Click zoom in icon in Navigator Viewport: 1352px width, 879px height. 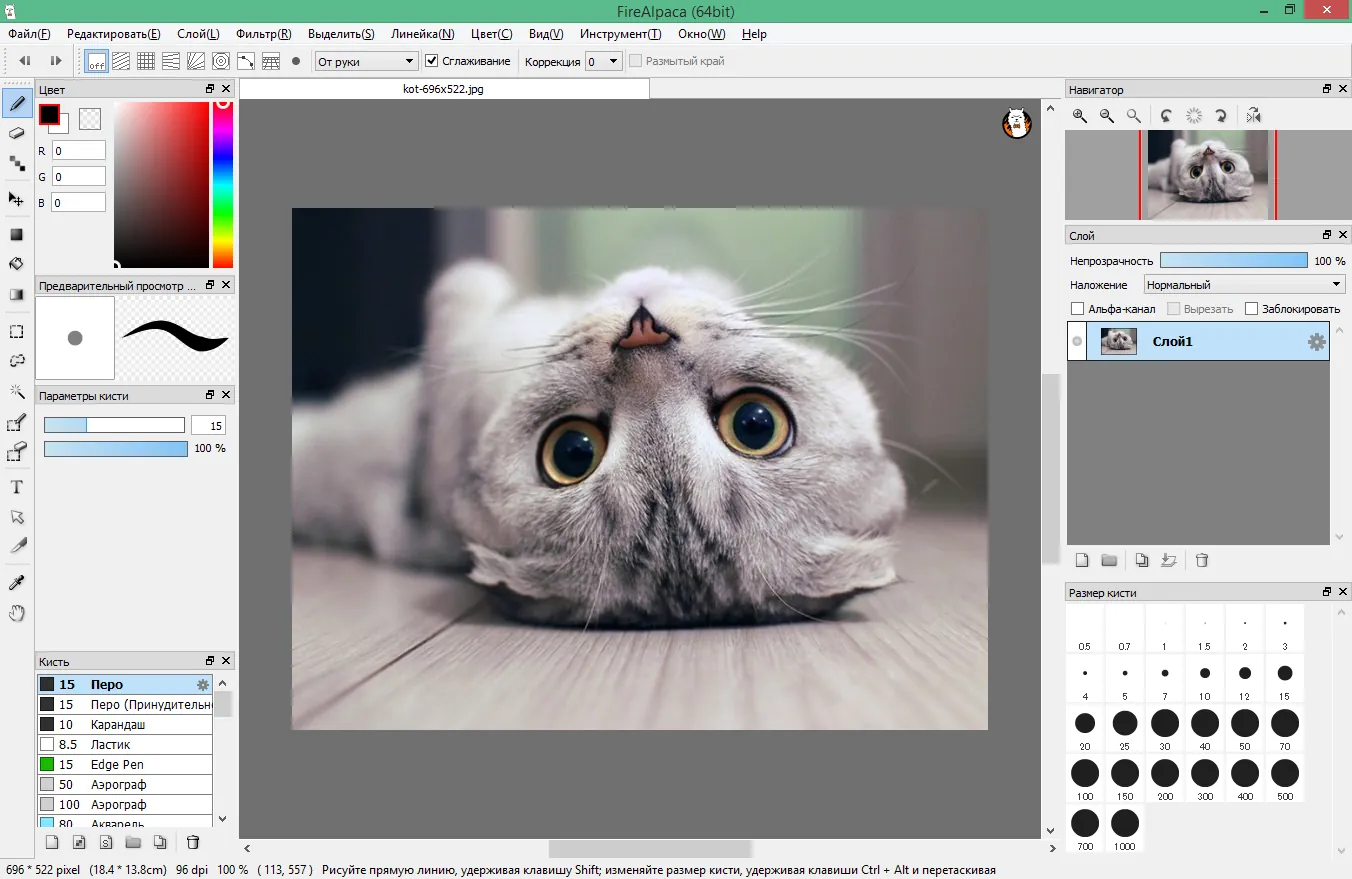coord(1080,116)
